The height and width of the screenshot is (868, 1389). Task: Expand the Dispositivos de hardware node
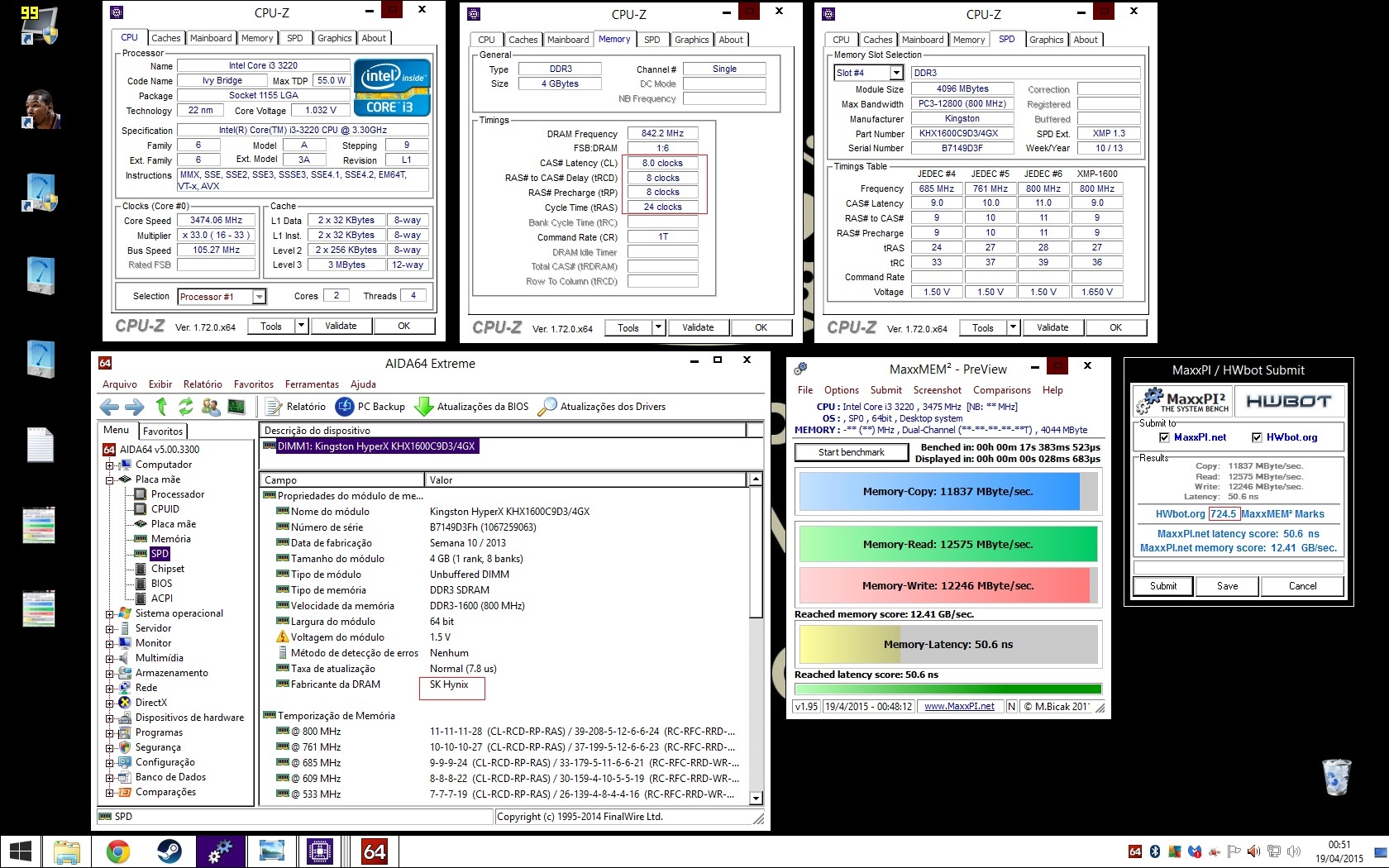(x=109, y=718)
